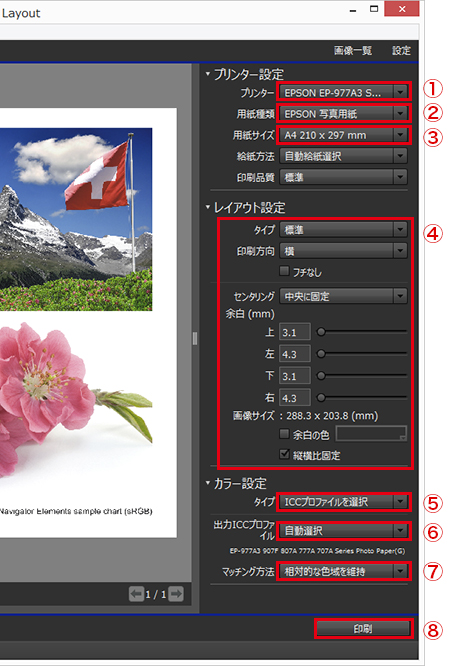Go to the previous page arrow
Viewport: 455px width, 666px height.
pos(136,593)
